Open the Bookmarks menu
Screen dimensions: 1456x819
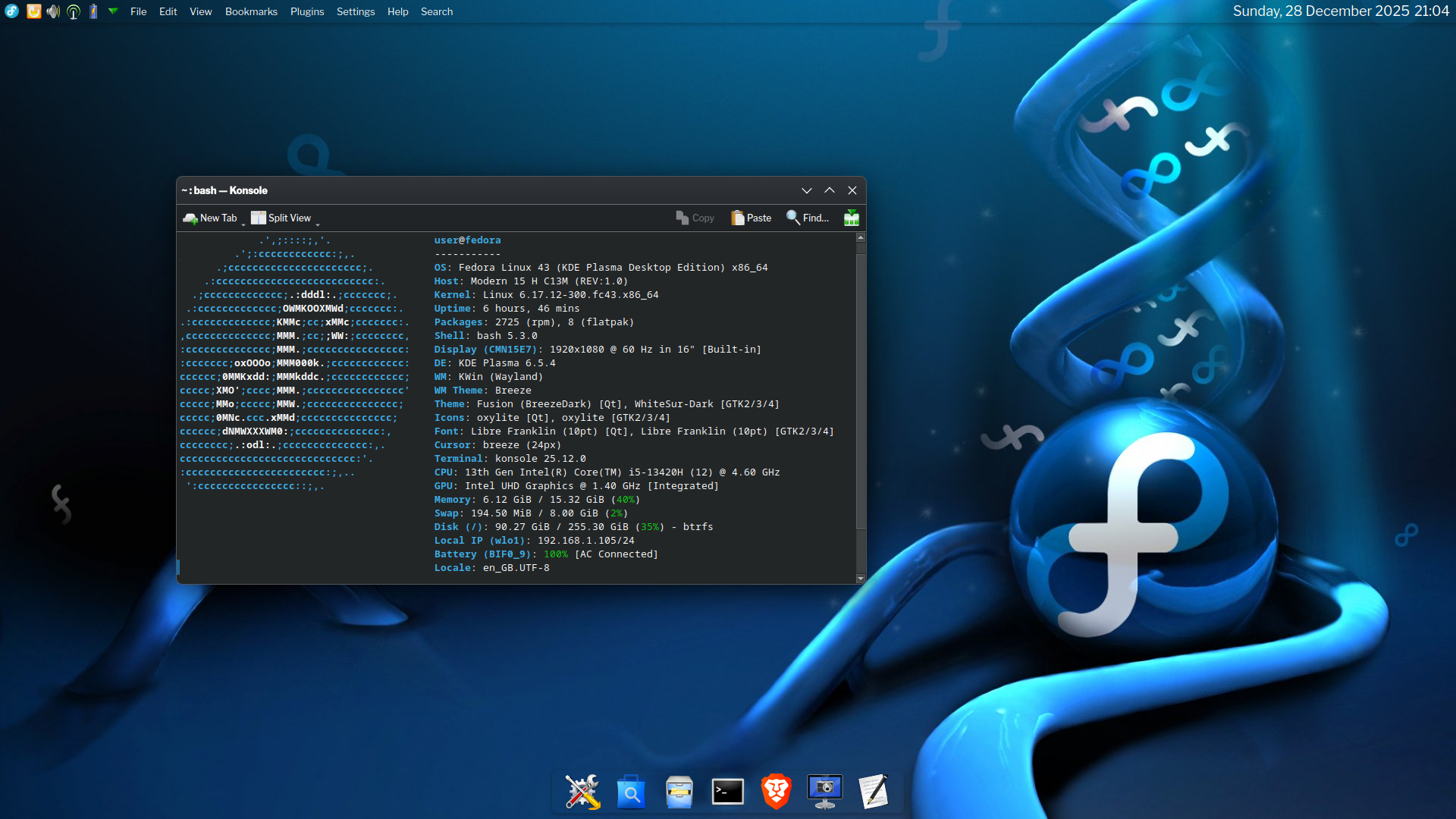(x=251, y=11)
